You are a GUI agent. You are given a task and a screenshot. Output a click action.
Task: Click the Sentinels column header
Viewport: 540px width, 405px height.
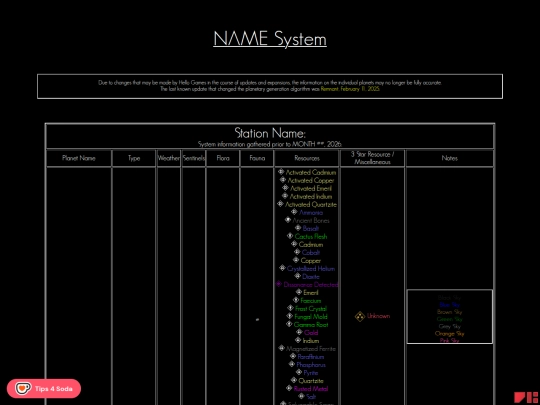click(x=194, y=158)
